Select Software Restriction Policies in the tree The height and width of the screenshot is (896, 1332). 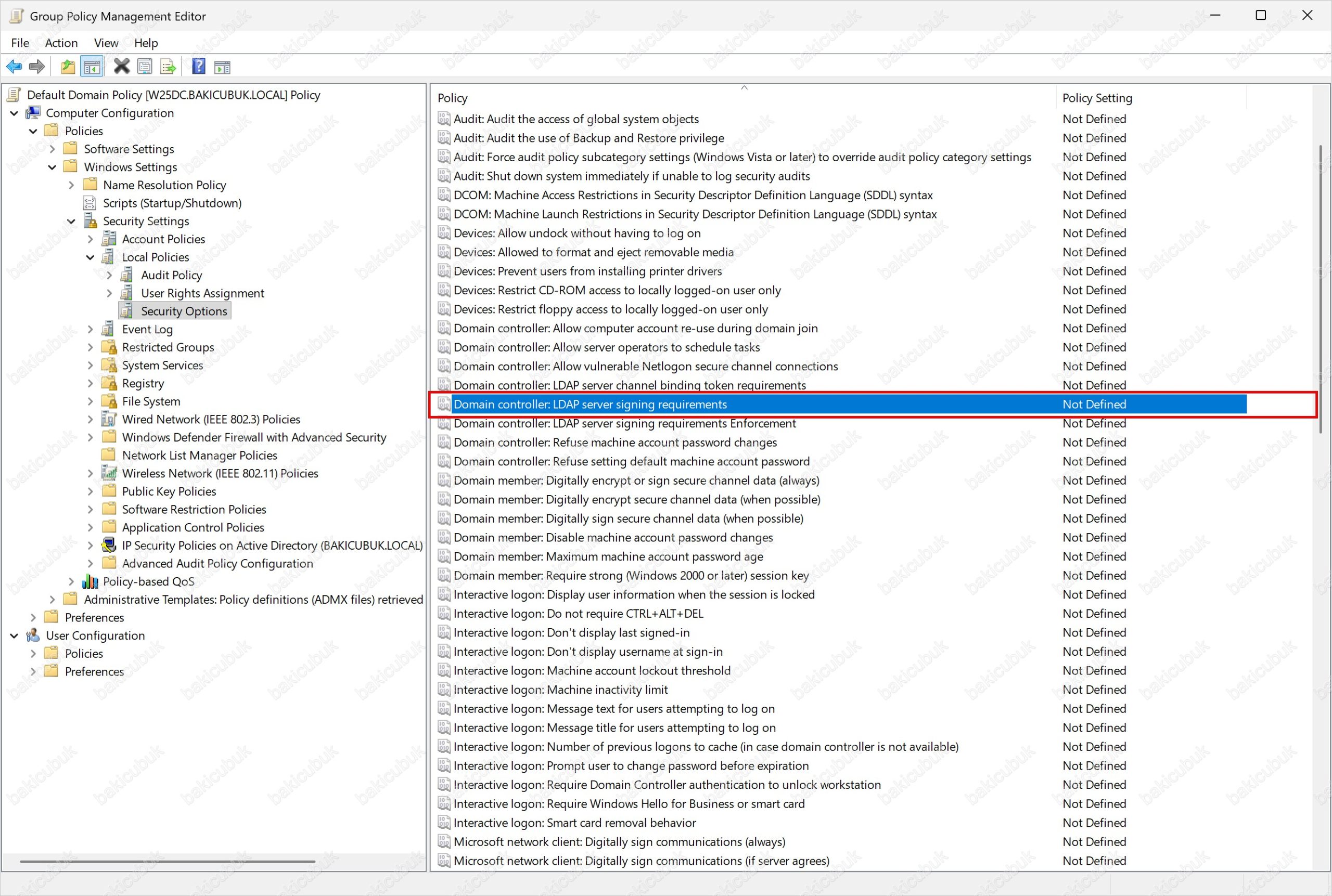coord(195,509)
